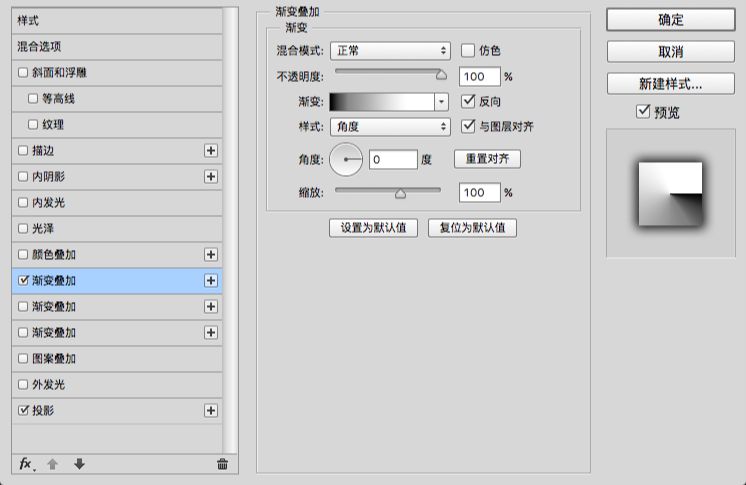Tick the 纹理 checkbox
This screenshot has height=485, width=746.
point(33,125)
